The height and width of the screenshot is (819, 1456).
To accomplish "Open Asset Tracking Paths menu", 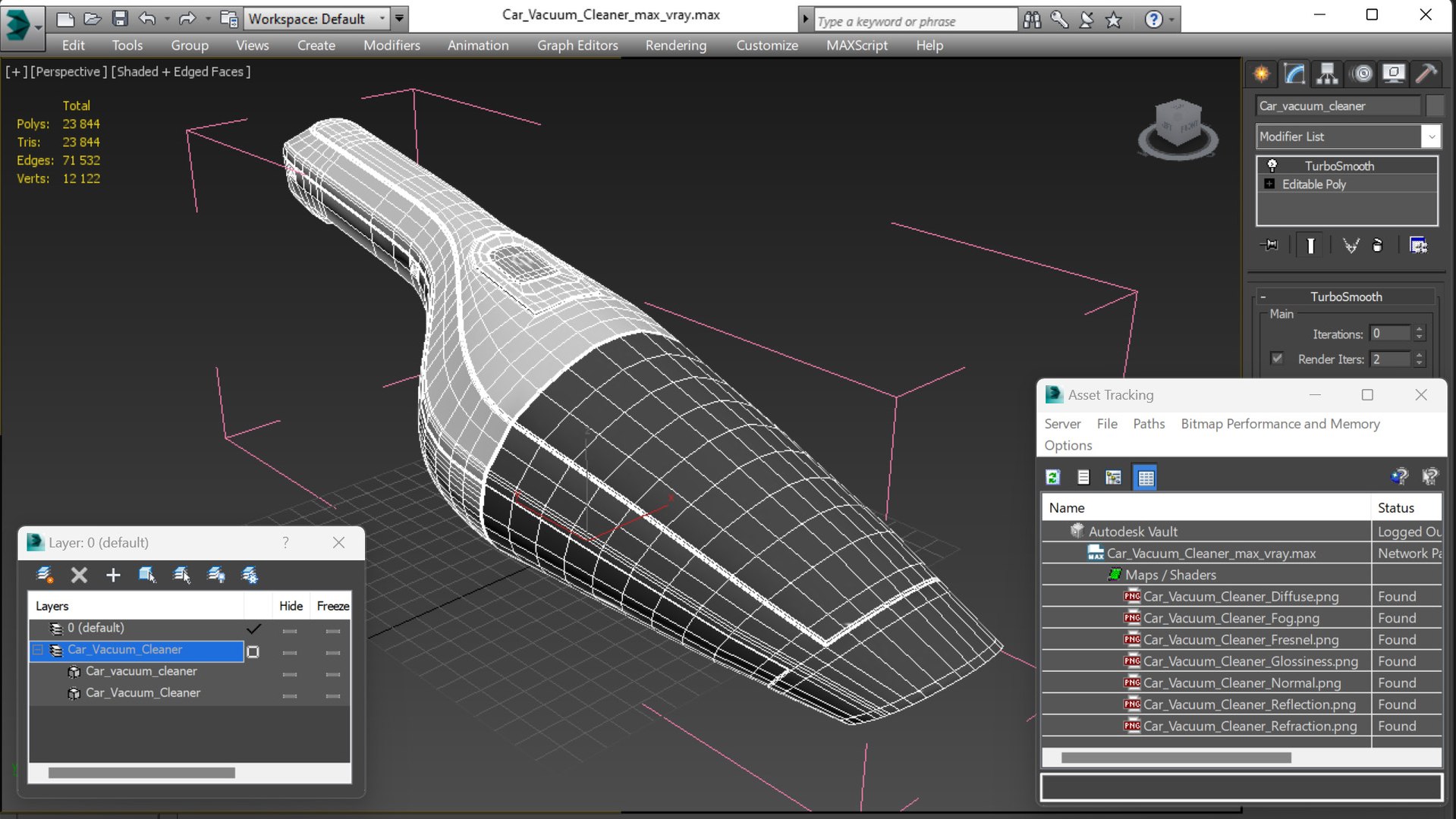I will pyautogui.click(x=1149, y=424).
